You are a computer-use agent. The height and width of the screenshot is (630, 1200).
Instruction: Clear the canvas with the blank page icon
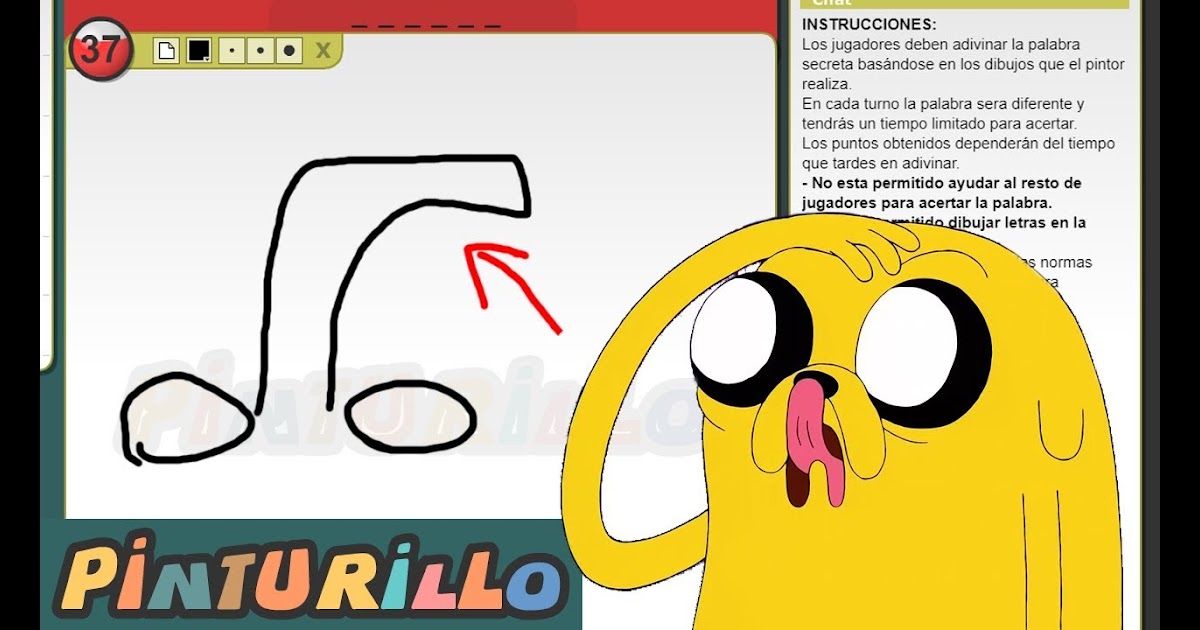coord(166,50)
